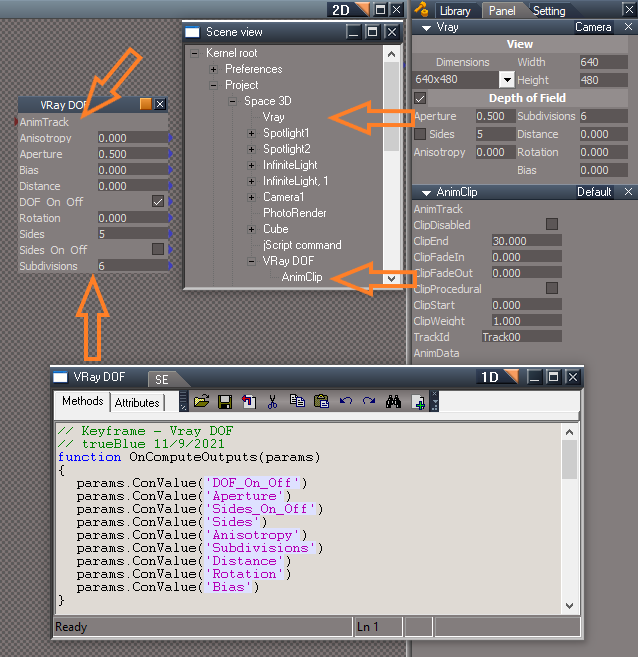
Task: Click the 2D view orange corner icon
Action: pyautogui.click(x=362, y=9)
